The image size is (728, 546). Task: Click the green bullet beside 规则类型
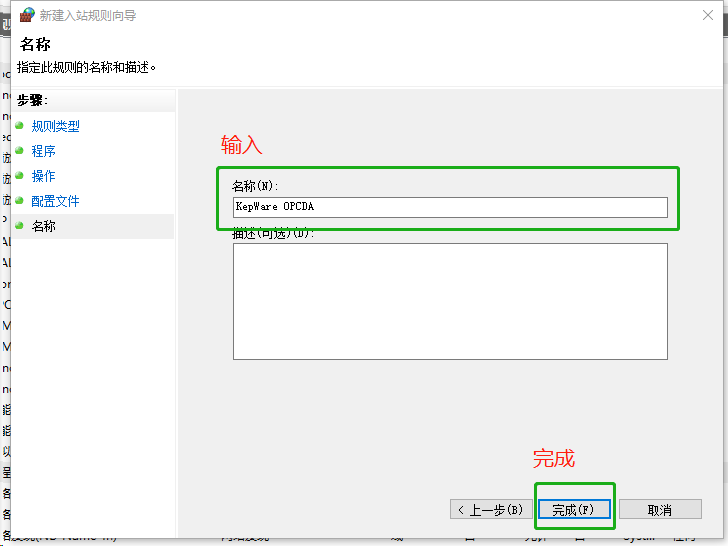tap(19, 125)
